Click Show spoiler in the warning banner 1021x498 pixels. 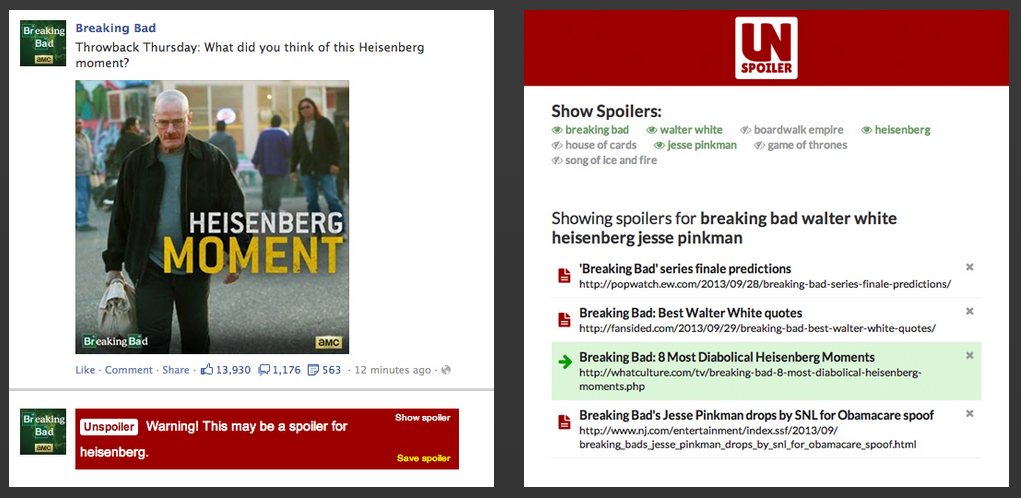click(423, 417)
